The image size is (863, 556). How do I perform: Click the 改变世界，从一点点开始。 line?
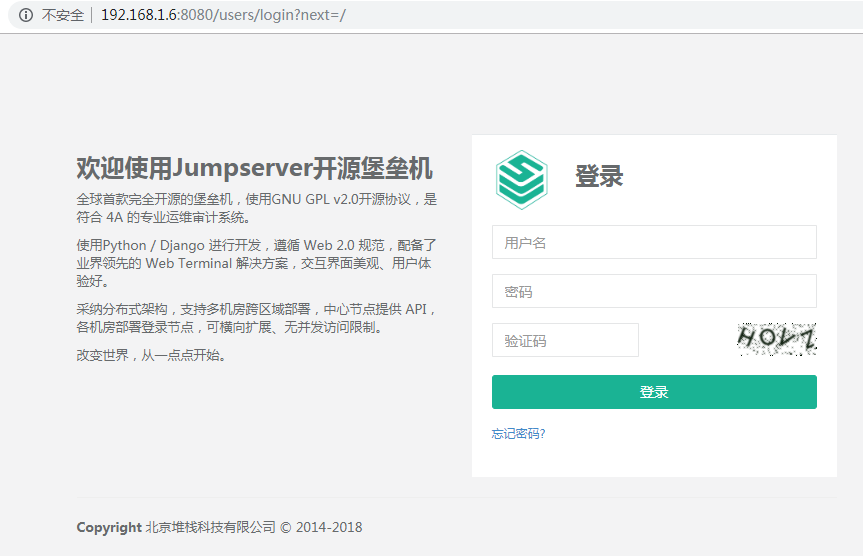pyautogui.click(x=151, y=355)
